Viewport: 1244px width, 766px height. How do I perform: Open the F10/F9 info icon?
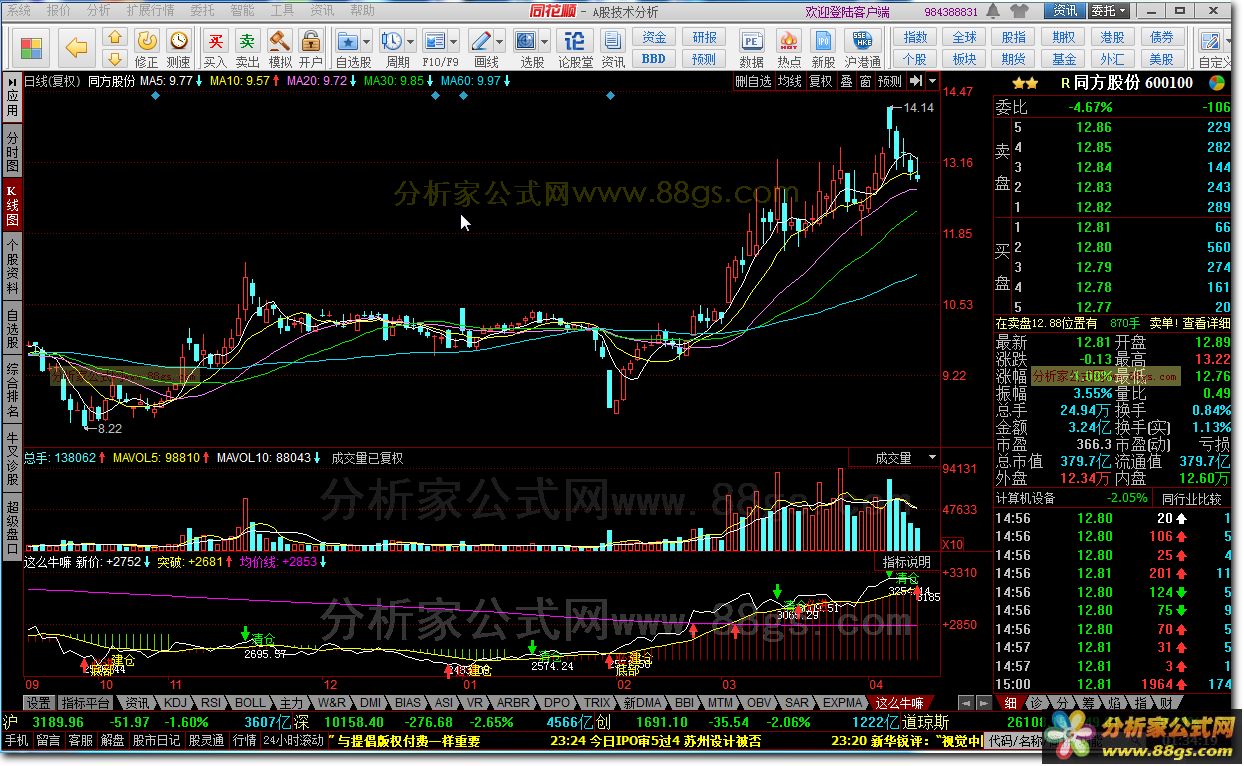pyautogui.click(x=435, y=41)
